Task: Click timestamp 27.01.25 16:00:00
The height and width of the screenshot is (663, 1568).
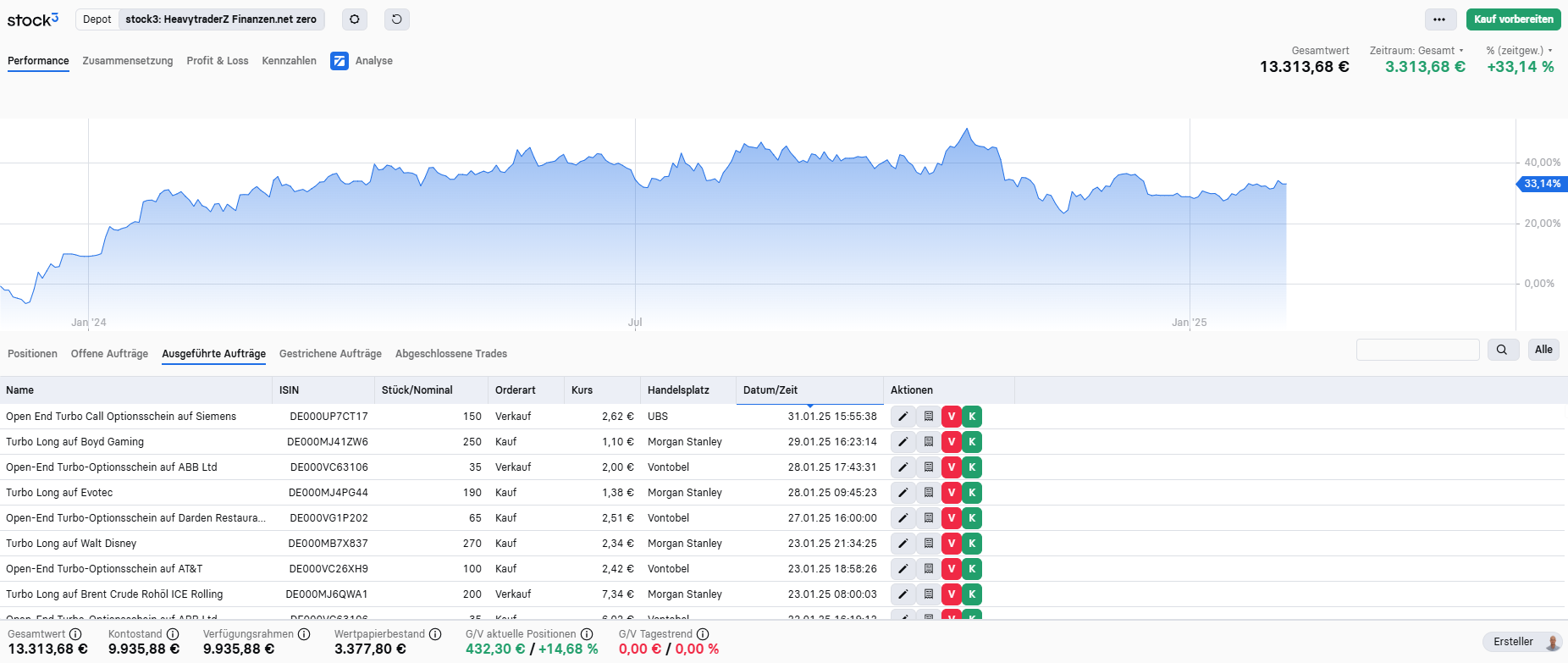Action: [832, 518]
